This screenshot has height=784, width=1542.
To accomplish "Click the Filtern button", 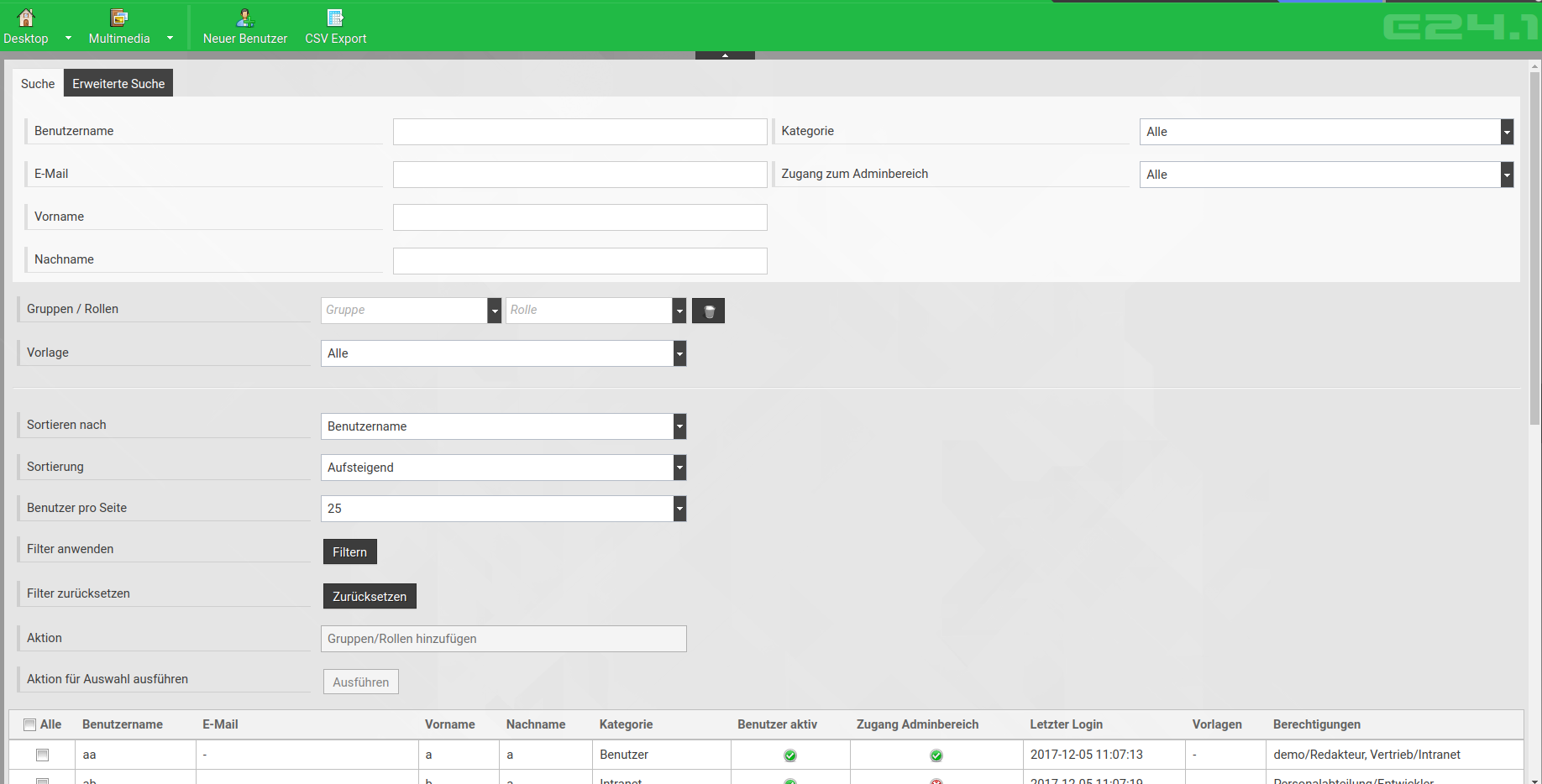I will tap(349, 551).
